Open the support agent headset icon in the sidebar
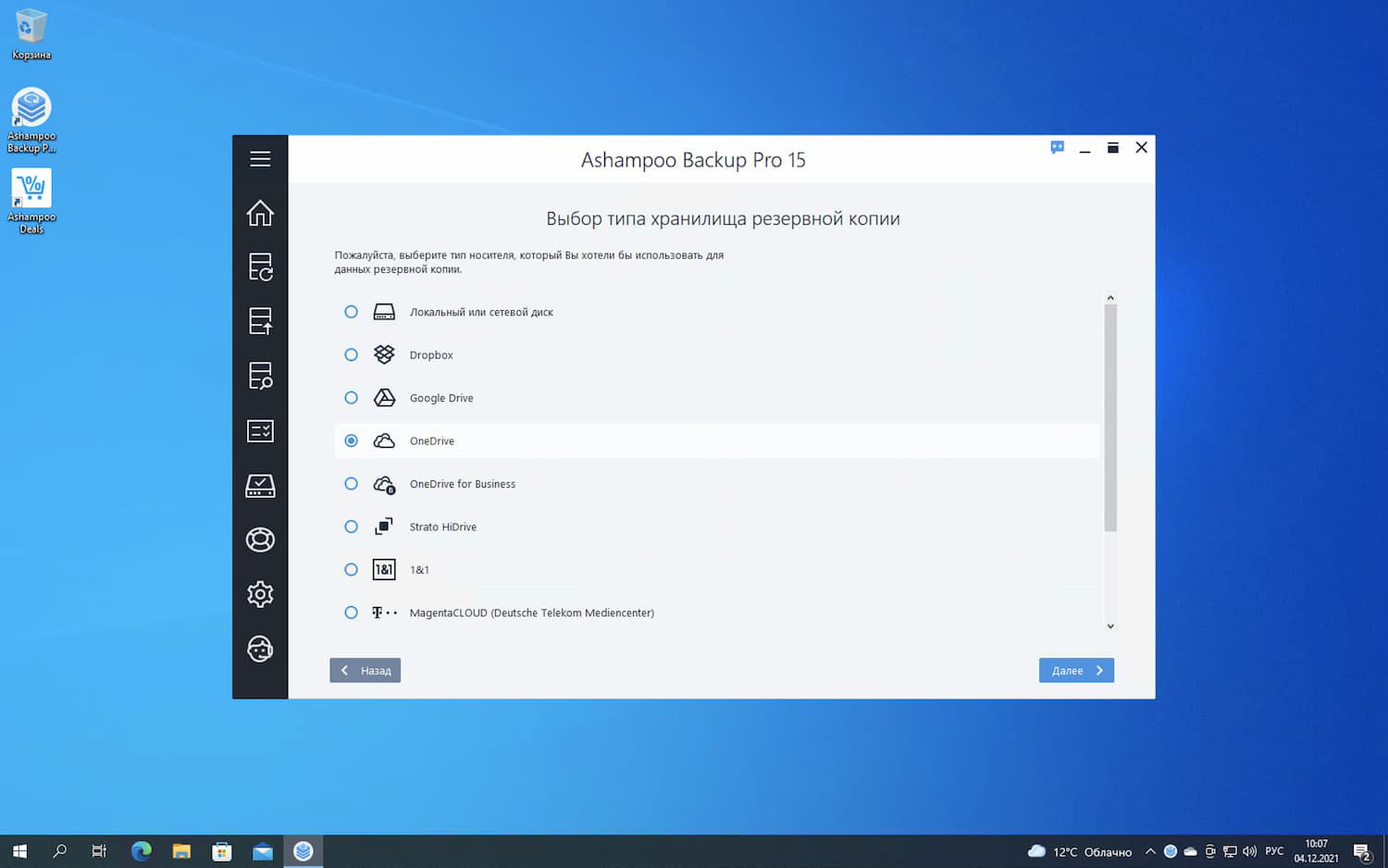Image resolution: width=1388 pixels, height=868 pixels. [x=260, y=649]
